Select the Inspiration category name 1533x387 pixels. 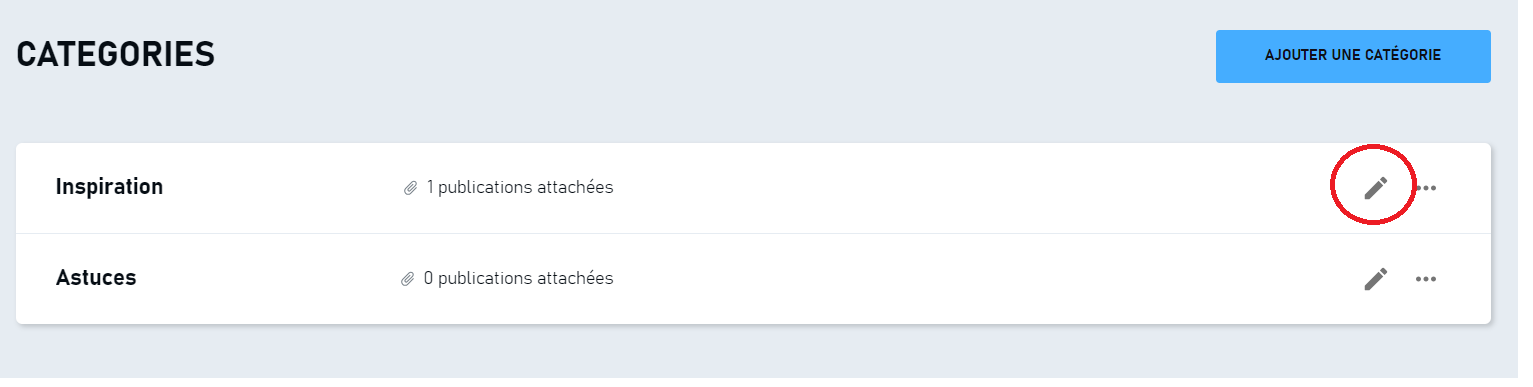109,187
